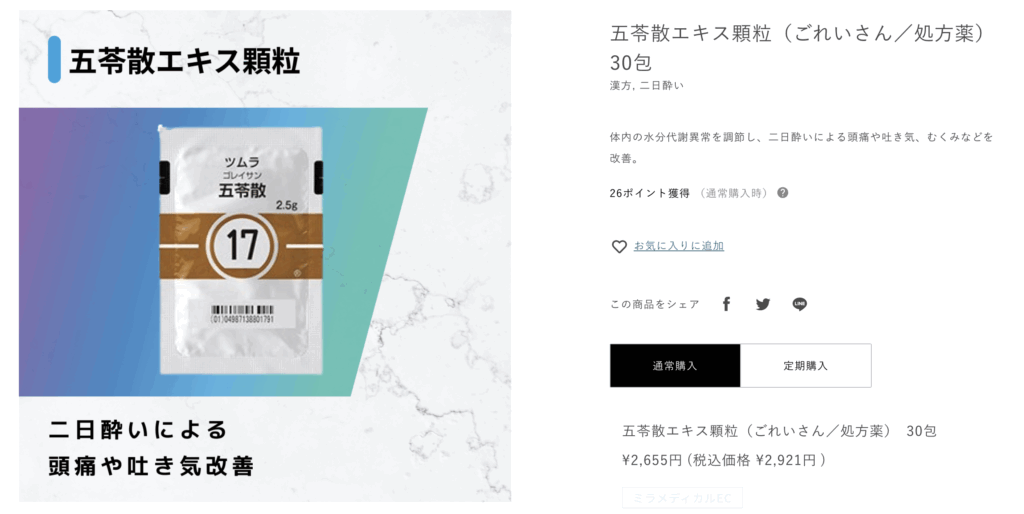Share product using LINE icon
The height and width of the screenshot is (514, 1024).
pyautogui.click(x=800, y=304)
